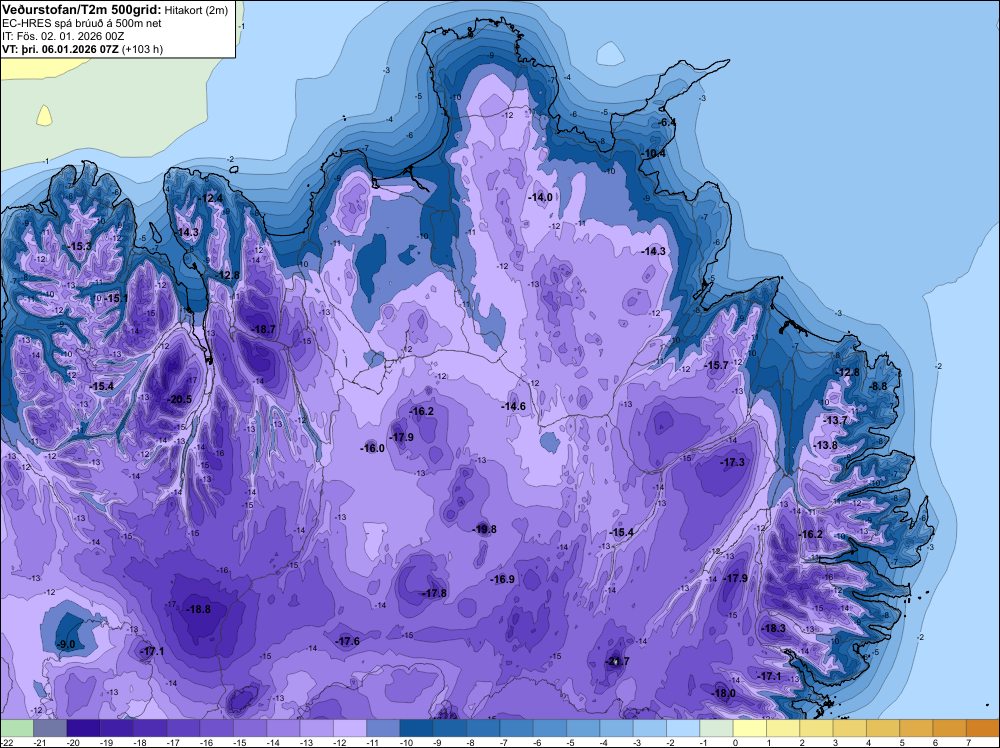Select the -13.8 temperature value
The height and width of the screenshot is (748, 1000).
[826, 445]
